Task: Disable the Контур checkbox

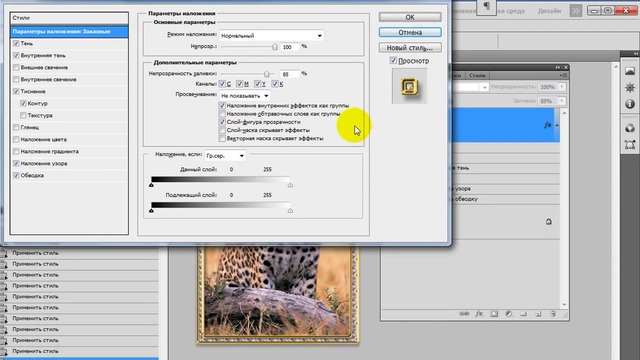Action: [23, 103]
